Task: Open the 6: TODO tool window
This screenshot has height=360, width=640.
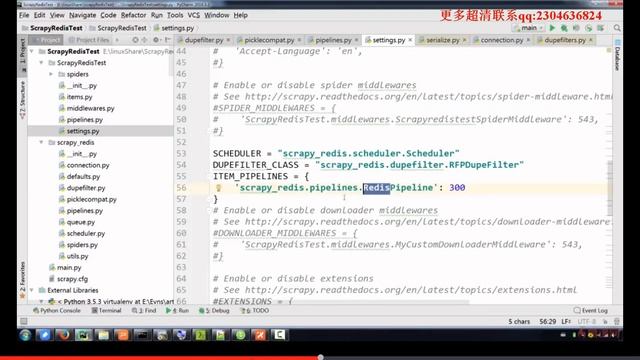Action: tap(255, 311)
